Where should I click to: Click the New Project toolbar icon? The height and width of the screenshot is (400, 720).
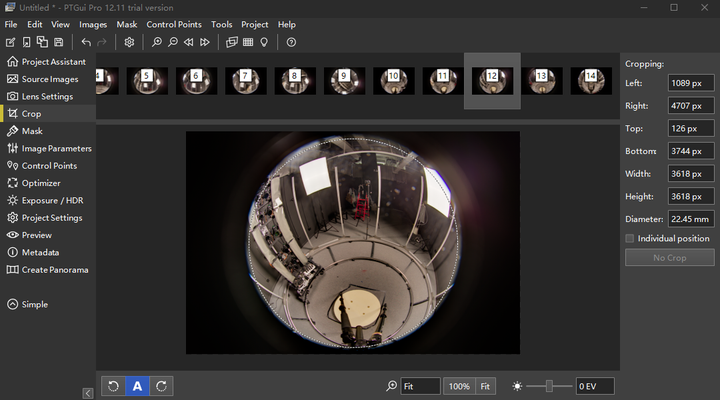click(11, 42)
